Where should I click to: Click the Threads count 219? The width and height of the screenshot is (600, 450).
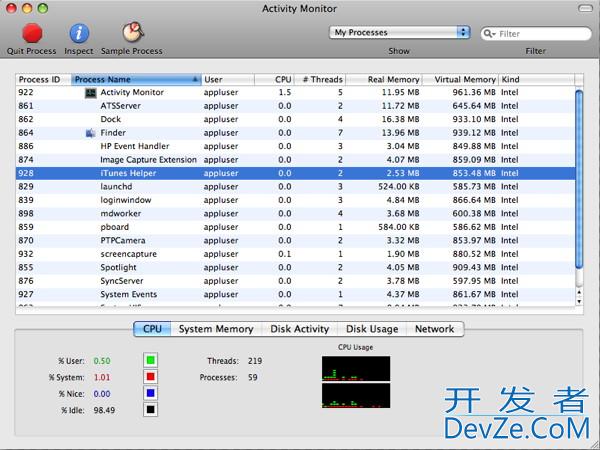click(x=255, y=361)
